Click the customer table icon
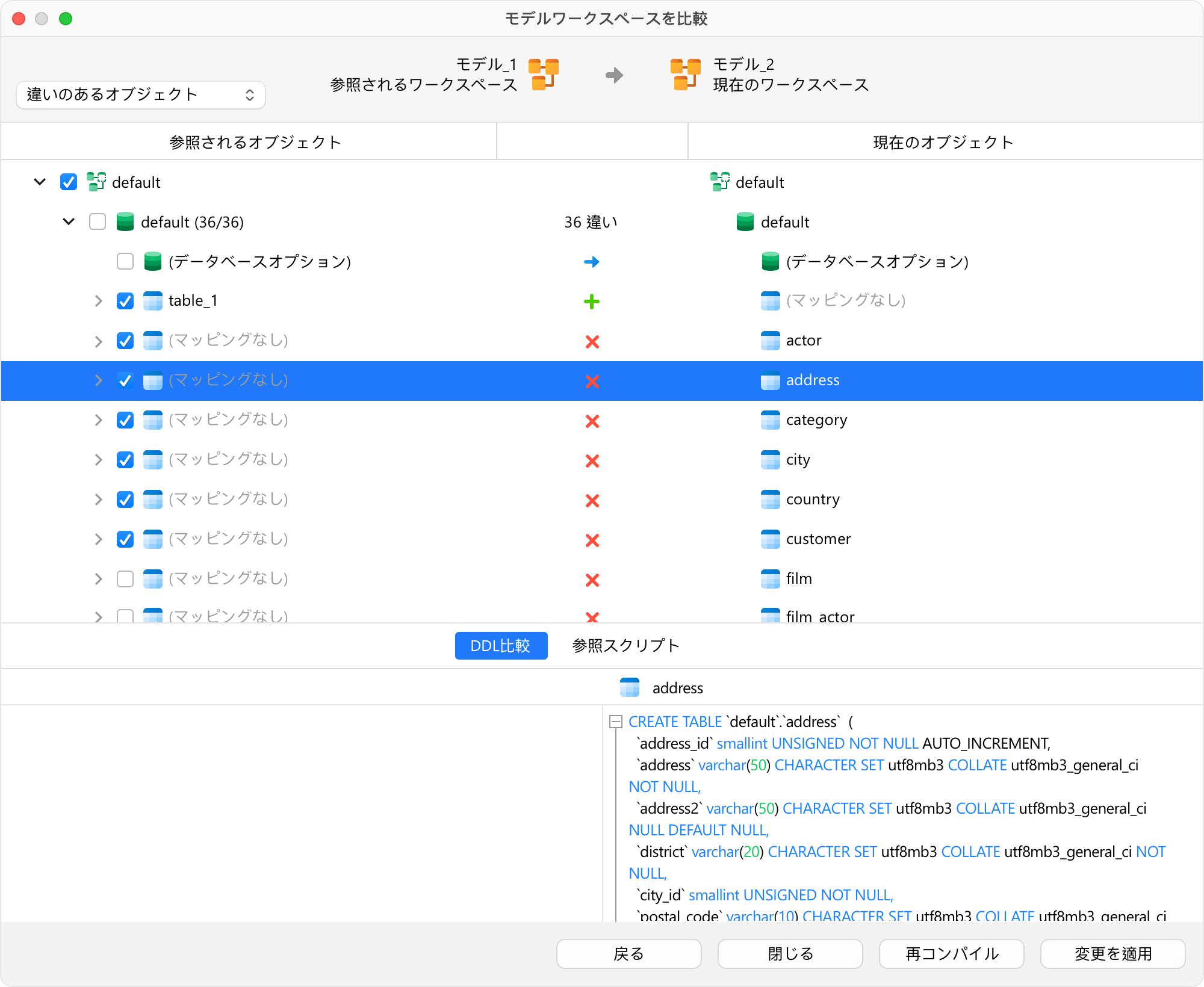 771,539
